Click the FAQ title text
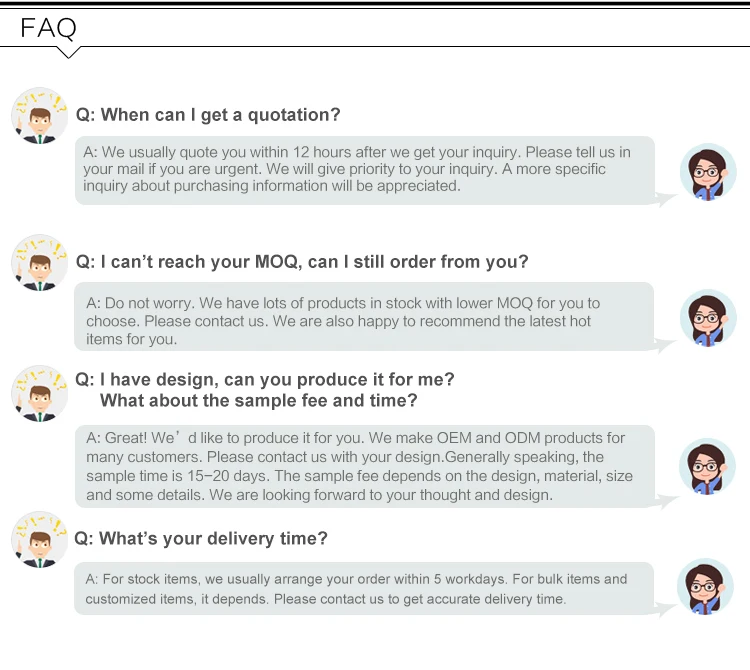 tap(49, 28)
